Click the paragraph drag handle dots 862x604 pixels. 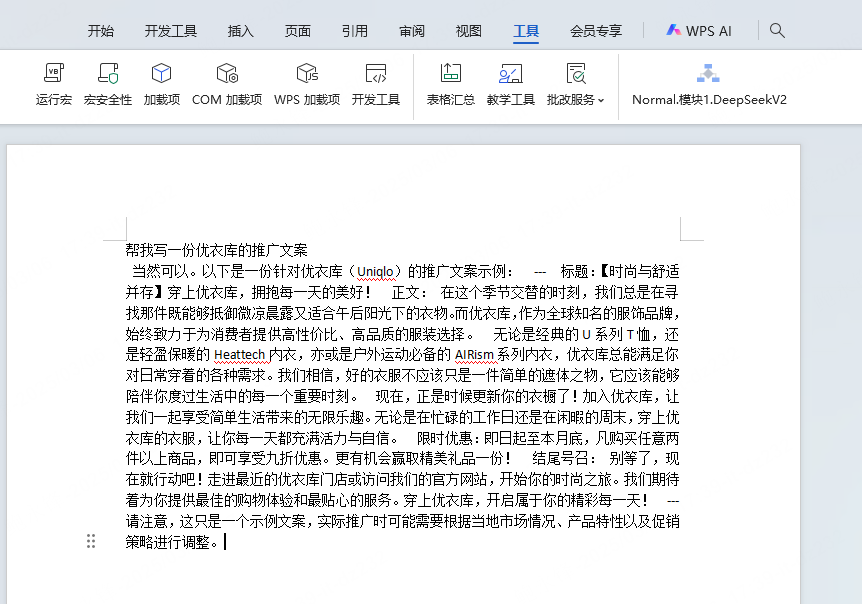[91, 541]
